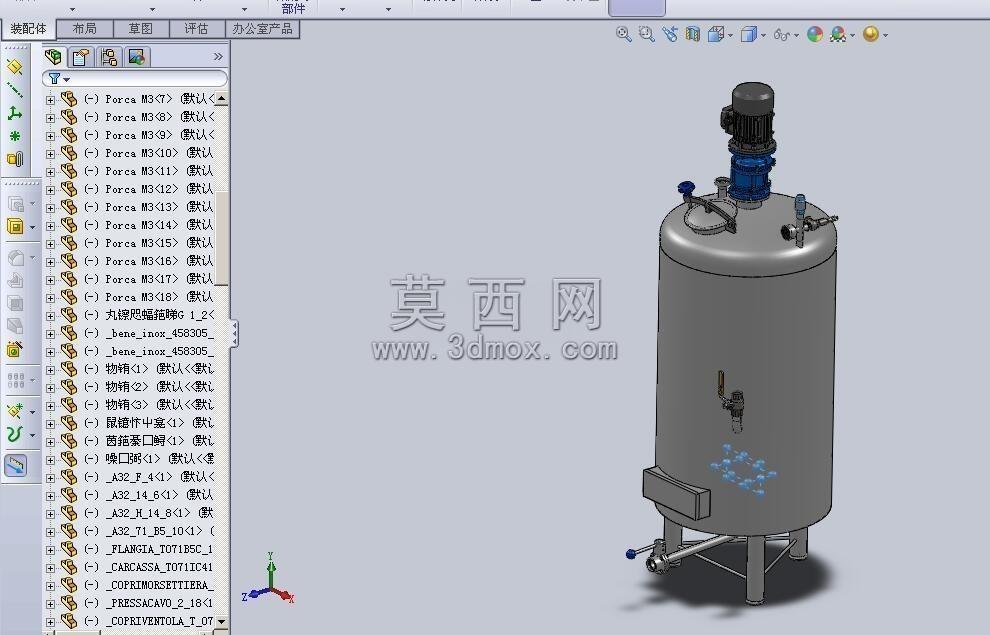Open the ConfigurationManager tab icon
Screen dimensions: 990x635
click(x=109, y=57)
